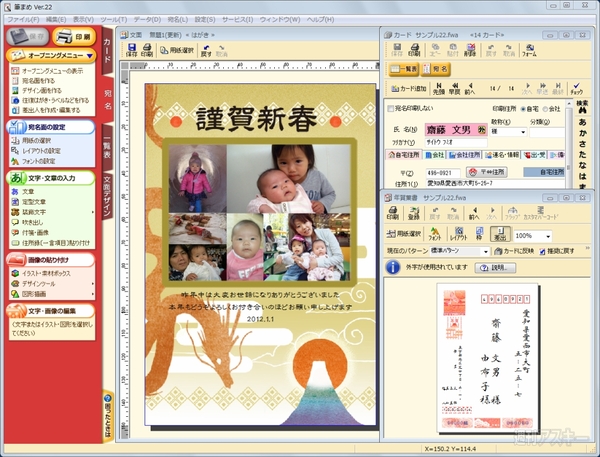The image size is (600, 457).
Task: Click the 検索 binoculars search icon
Action: tap(582, 107)
